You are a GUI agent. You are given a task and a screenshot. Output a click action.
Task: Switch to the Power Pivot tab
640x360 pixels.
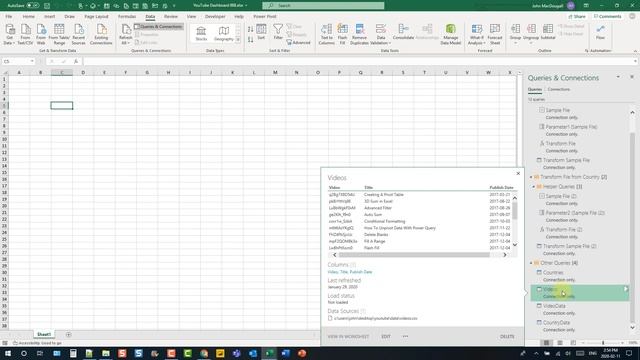(265, 16)
